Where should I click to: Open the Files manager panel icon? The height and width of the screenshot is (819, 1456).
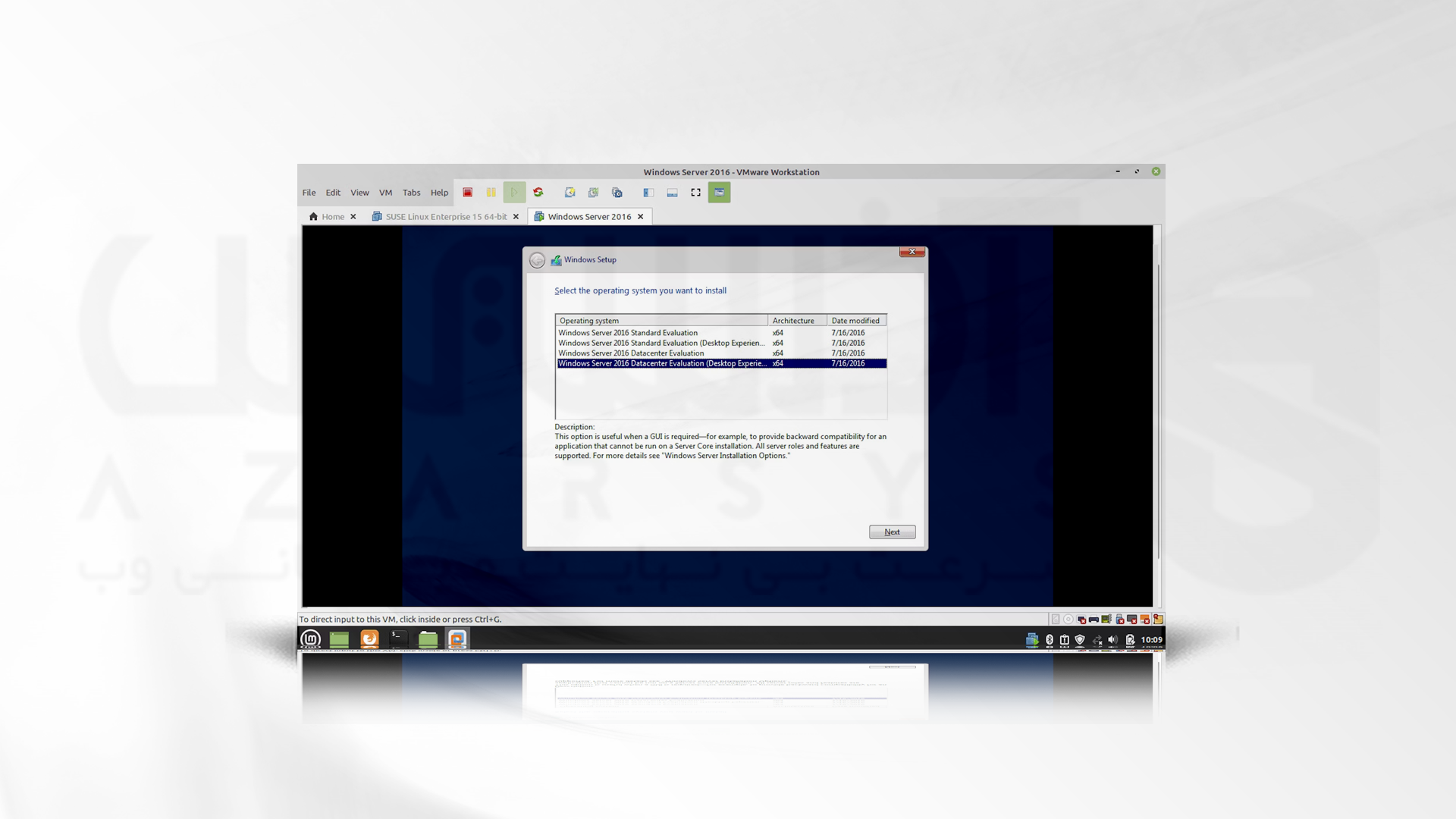pos(428,639)
